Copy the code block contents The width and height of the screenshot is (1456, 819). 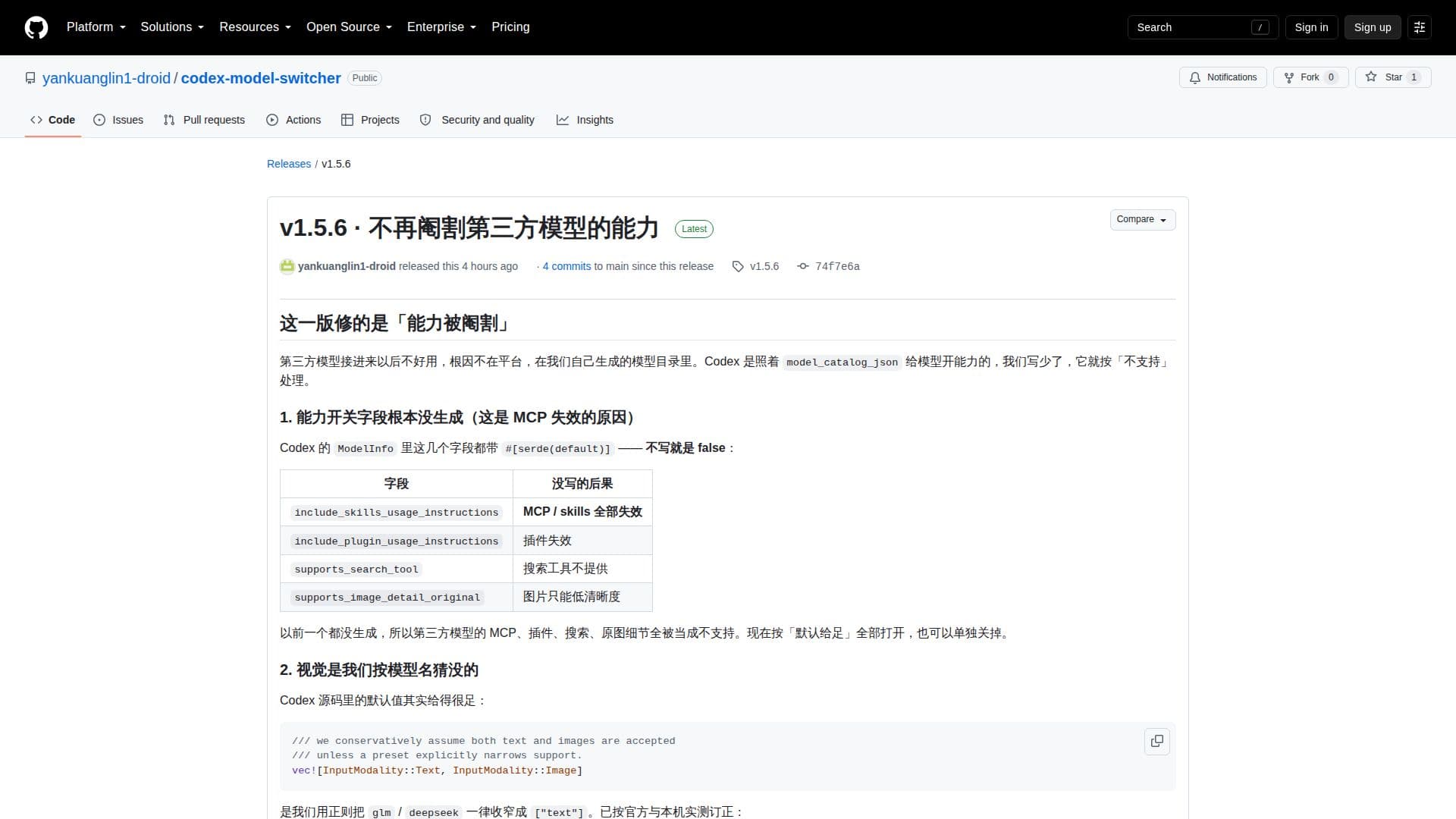click(x=1157, y=741)
